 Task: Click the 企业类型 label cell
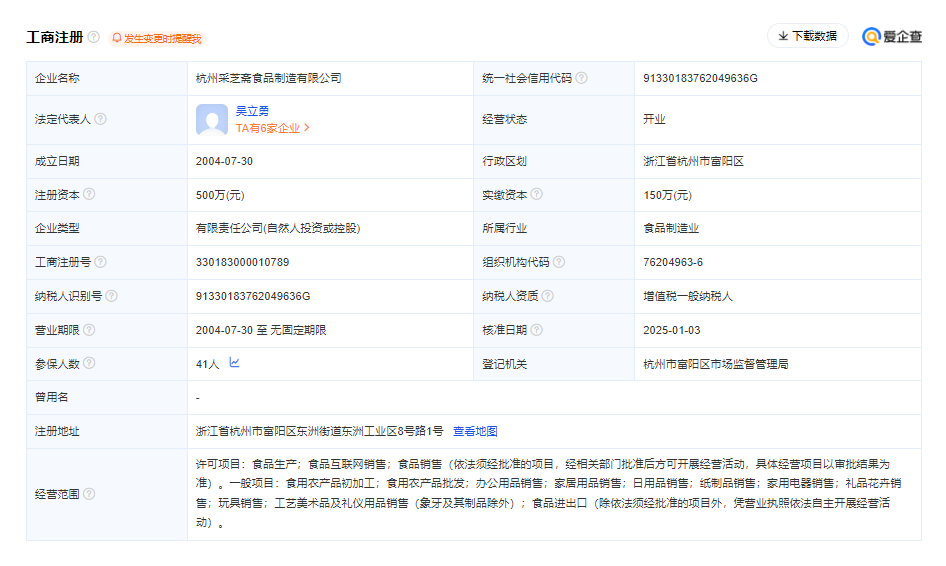click(107, 228)
